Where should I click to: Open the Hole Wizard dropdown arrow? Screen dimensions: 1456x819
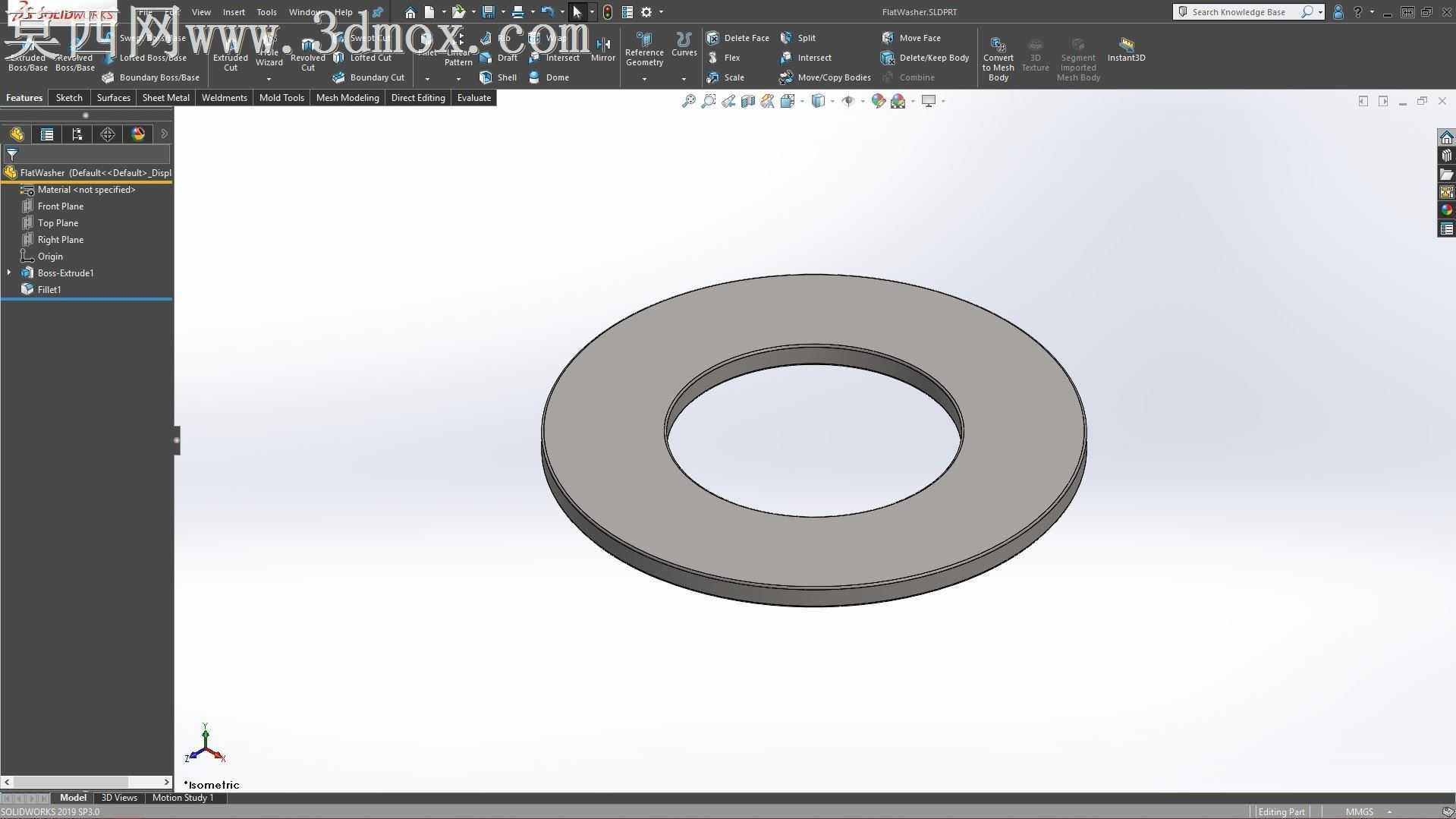(x=269, y=79)
